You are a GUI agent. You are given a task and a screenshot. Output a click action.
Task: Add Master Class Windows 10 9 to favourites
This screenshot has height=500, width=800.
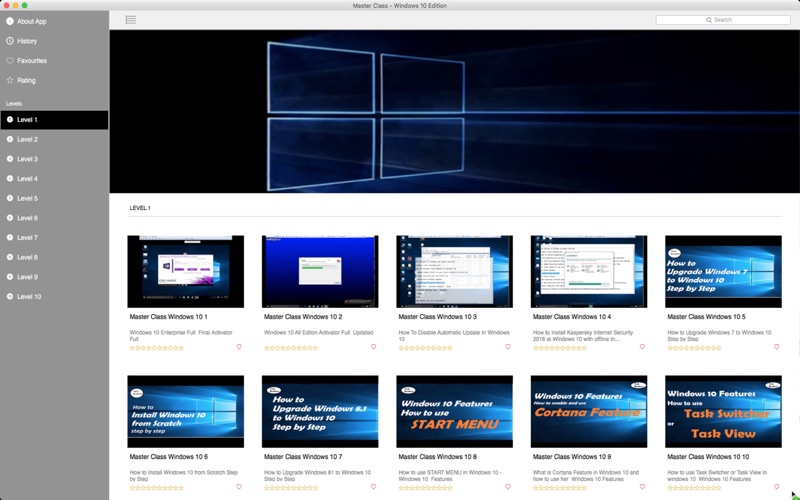coord(642,487)
